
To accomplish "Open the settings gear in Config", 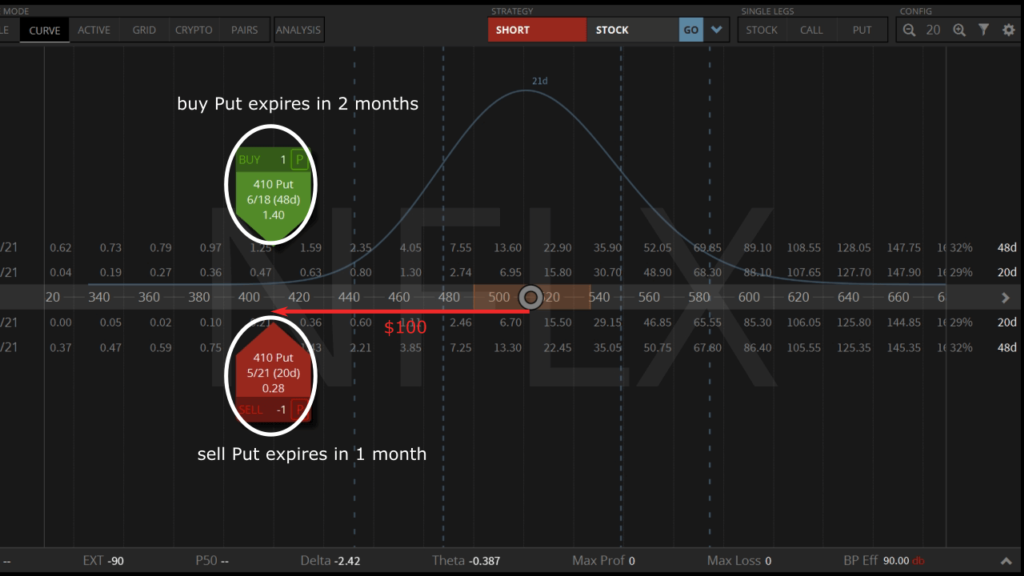I will [x=1008, y=30].
